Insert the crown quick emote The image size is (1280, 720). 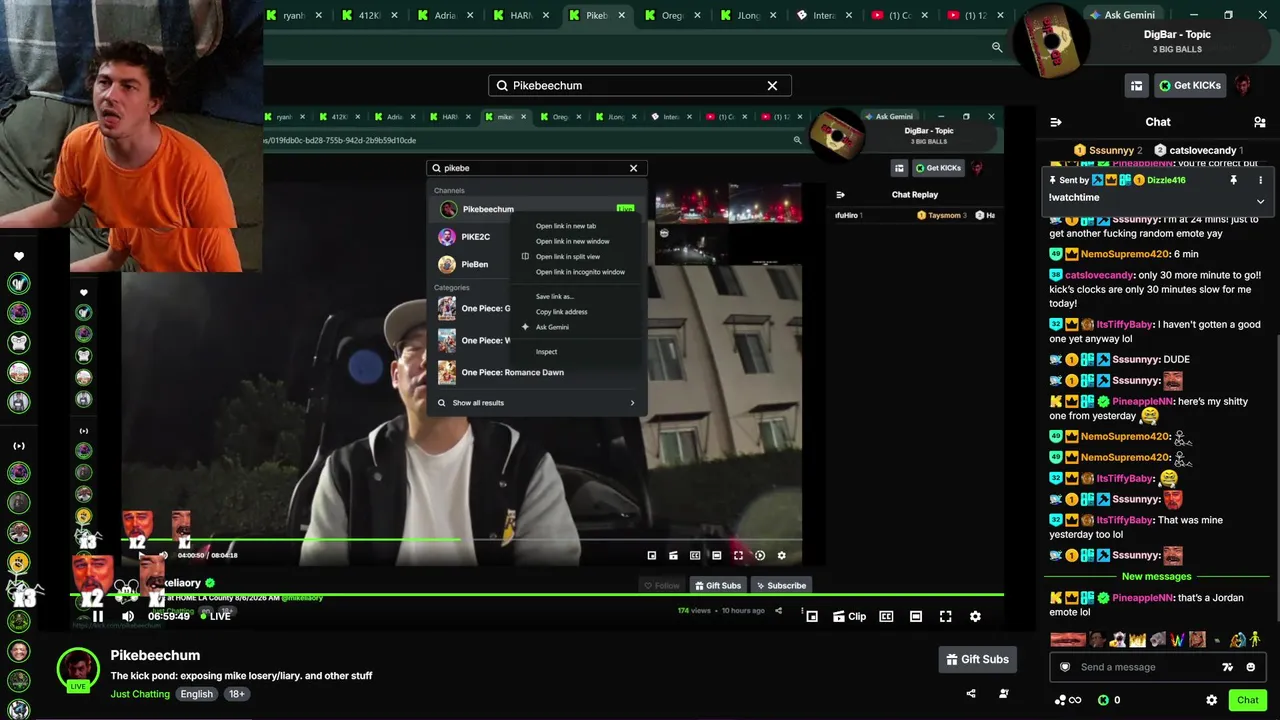(x=1137, y=639)
